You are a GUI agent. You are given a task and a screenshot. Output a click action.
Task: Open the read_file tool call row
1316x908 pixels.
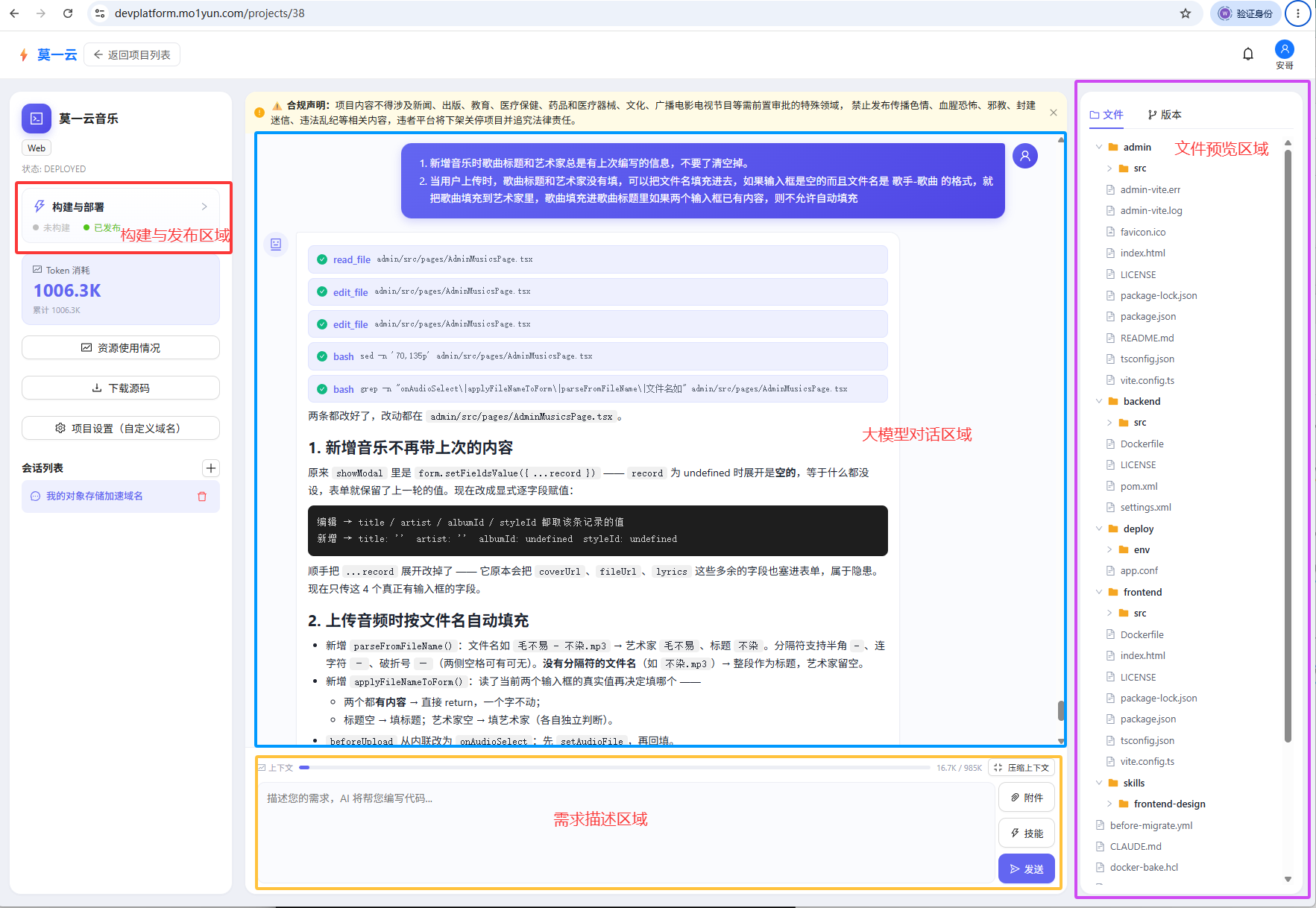click(597, 259)
